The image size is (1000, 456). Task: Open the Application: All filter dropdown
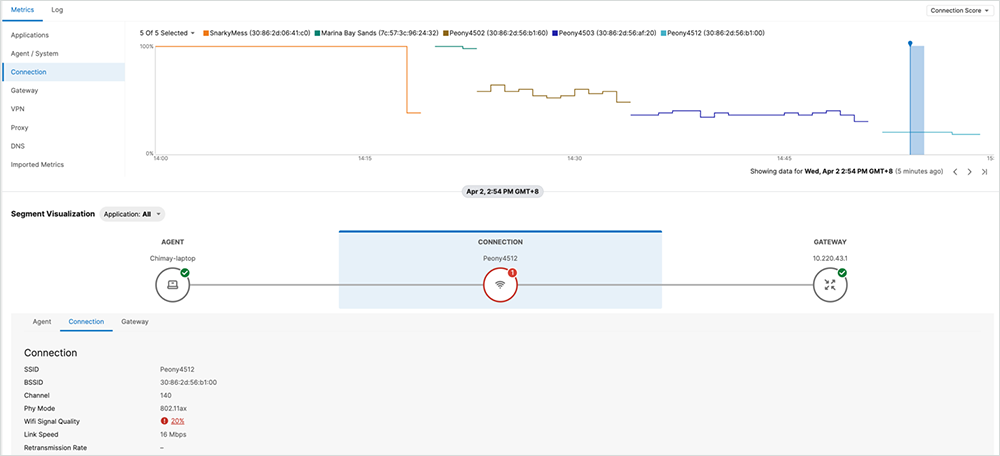click(x=132, y=214)
